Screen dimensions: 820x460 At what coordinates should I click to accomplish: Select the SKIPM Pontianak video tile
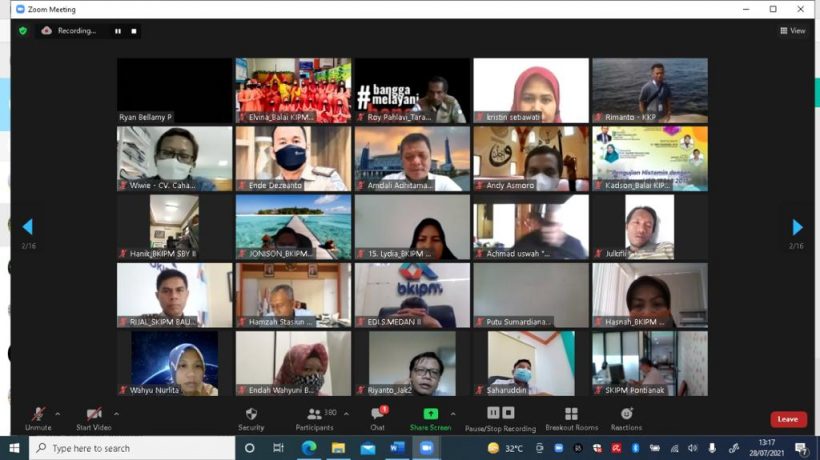650,363
